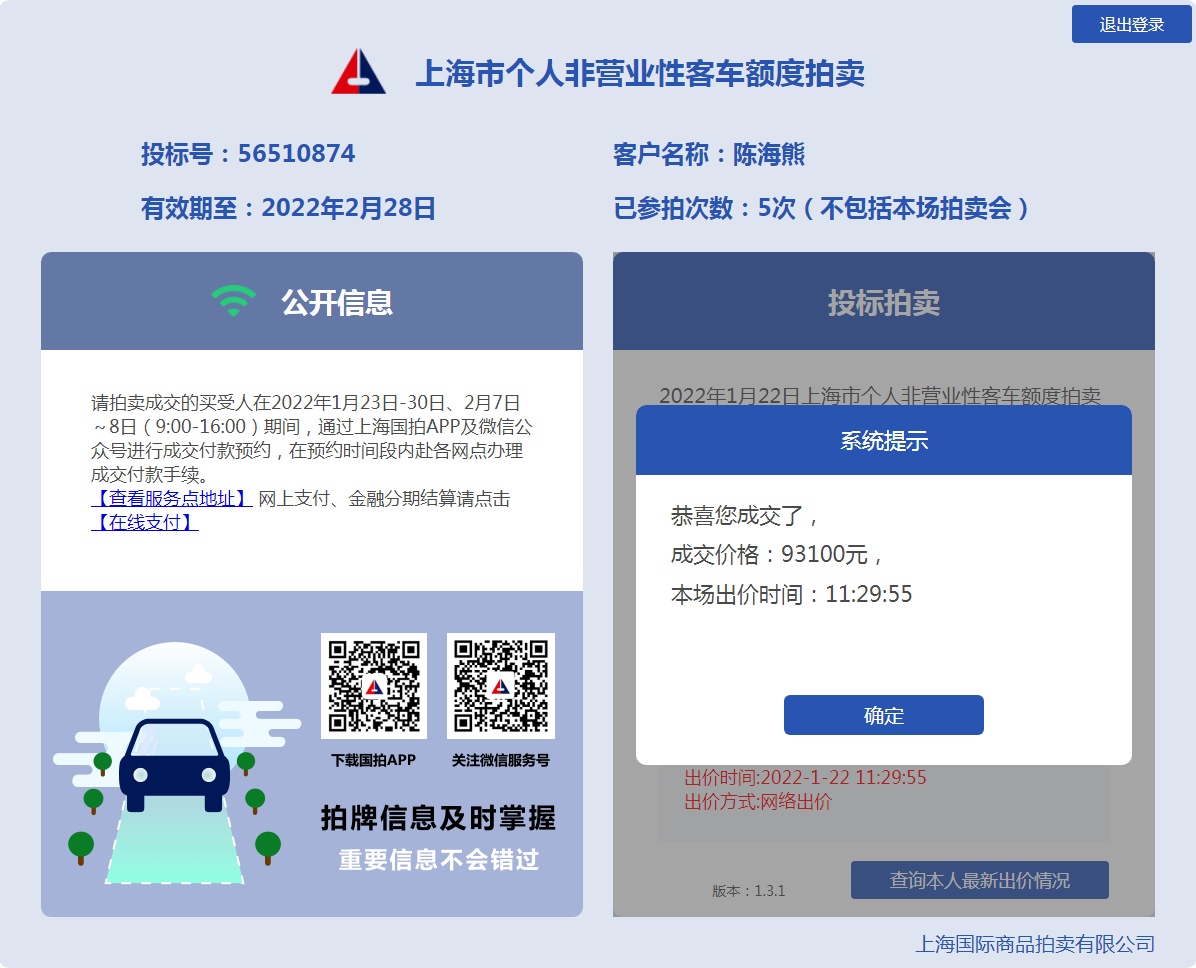Screen dimensions: 1196x968
Task: Click the customer name 客户名称：陈海熊
Action: (709, 154)
